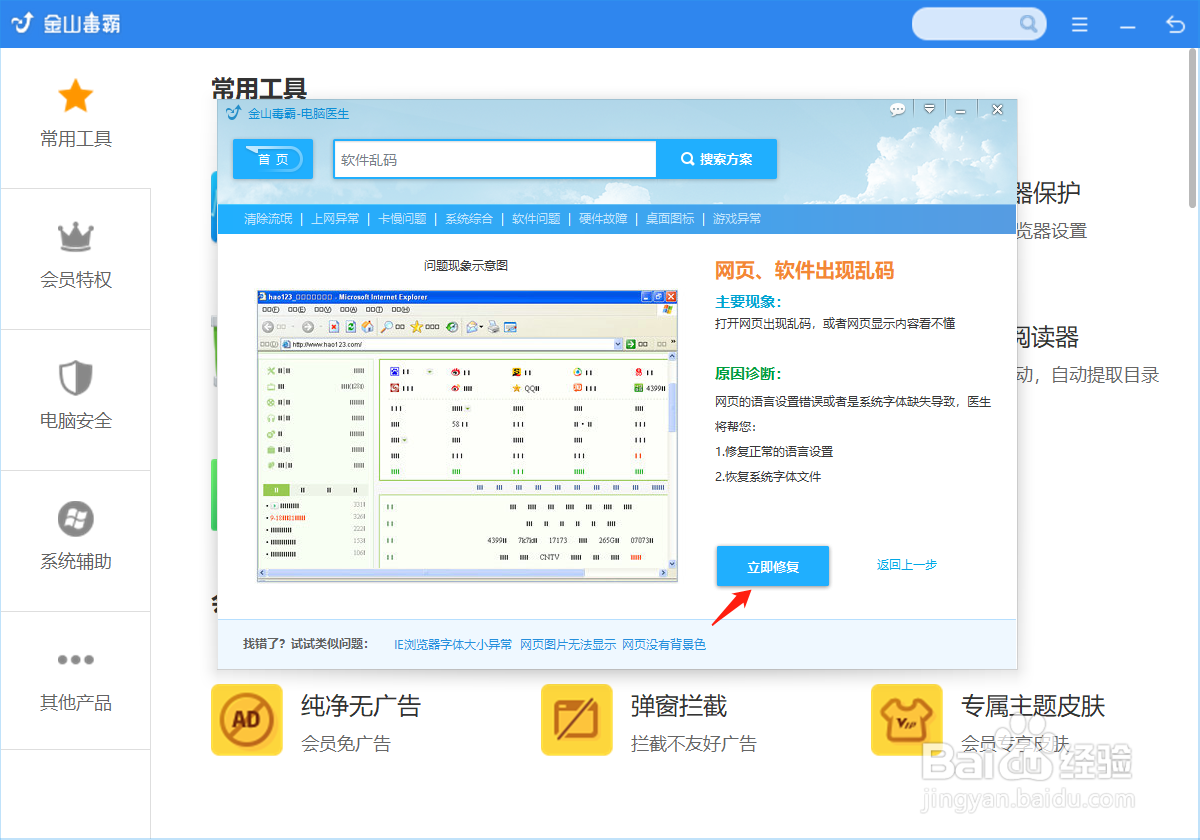Click the 金山毒霸-电脑医生 dialog title
The width and height of the screenshot is (1200, 840).
298,113
